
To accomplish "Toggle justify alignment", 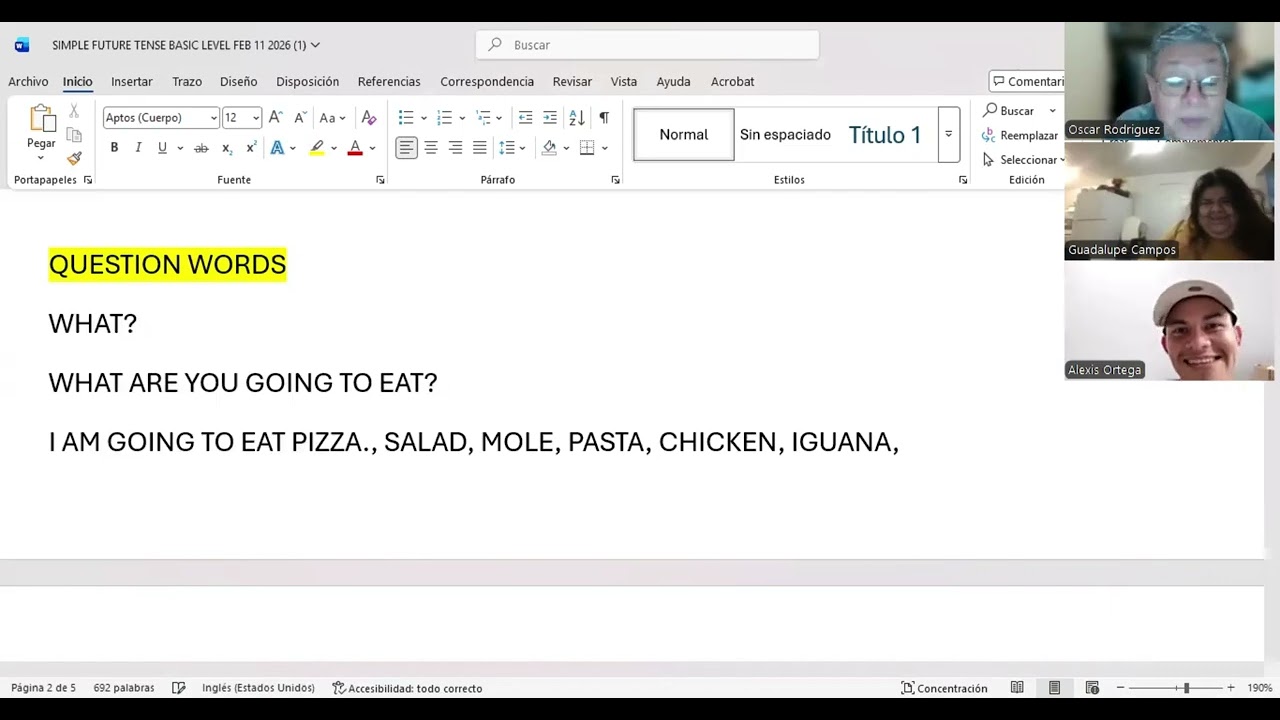I will tap(480, 148).
